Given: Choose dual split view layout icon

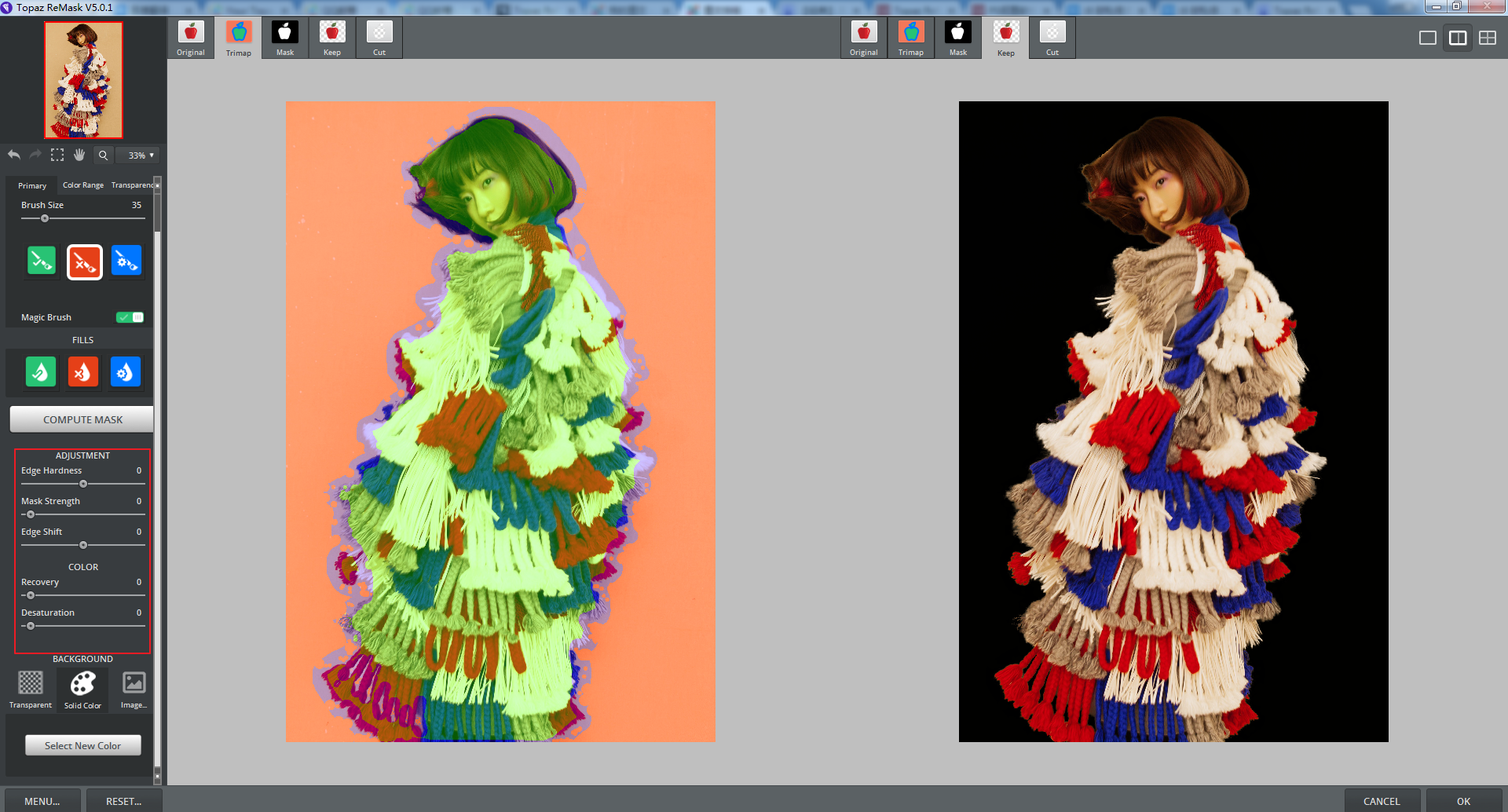Looking at the screenshot, I should pyautogui.click(x=1458, y=38).
